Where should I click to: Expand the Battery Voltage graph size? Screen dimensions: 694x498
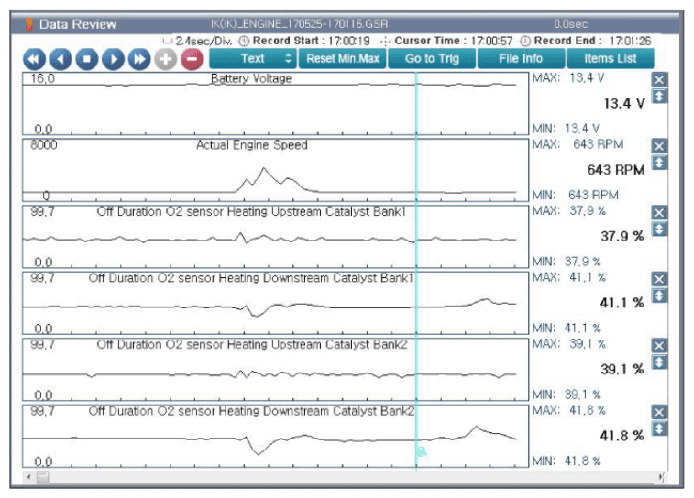[658, 96]
